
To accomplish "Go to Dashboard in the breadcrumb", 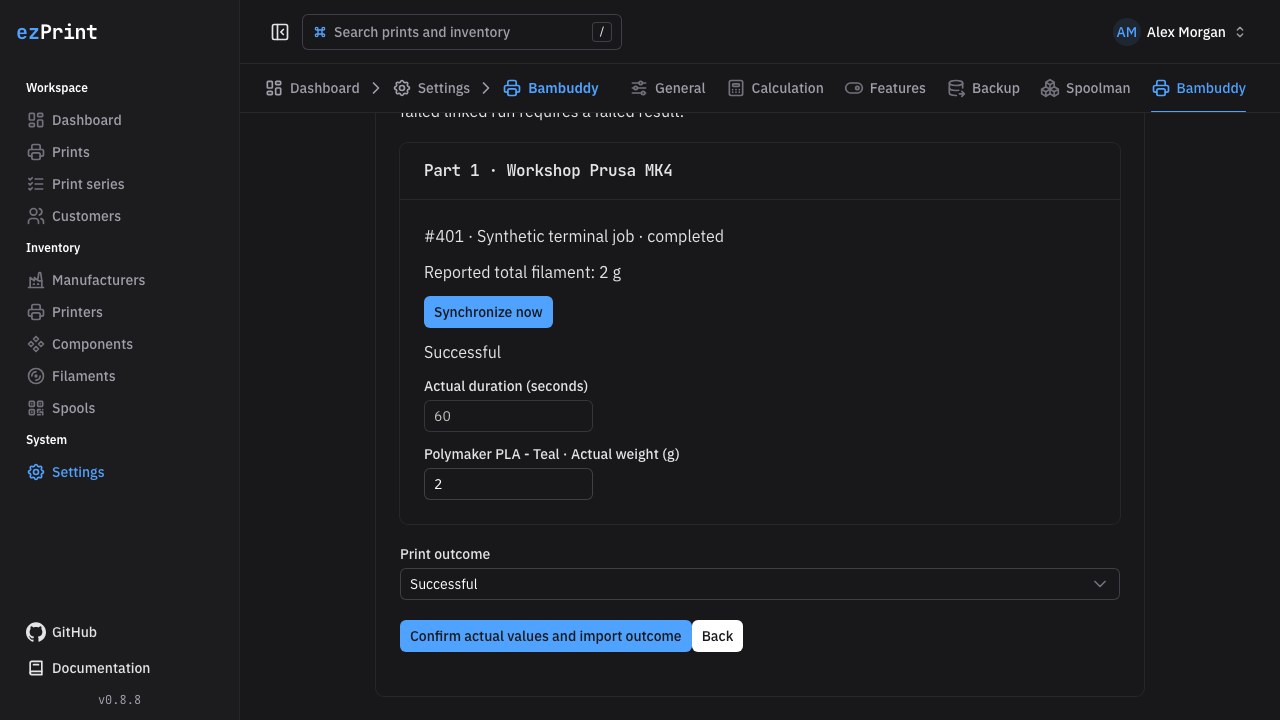I will point(313,88).
